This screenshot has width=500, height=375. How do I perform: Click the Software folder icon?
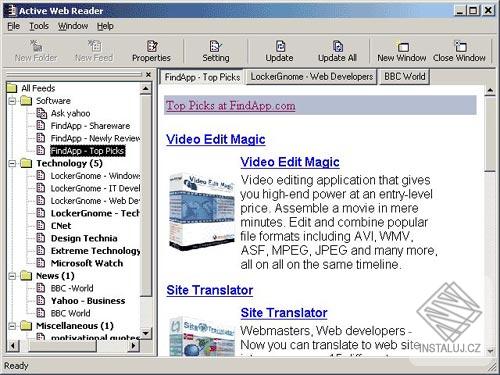coord(26,101)
